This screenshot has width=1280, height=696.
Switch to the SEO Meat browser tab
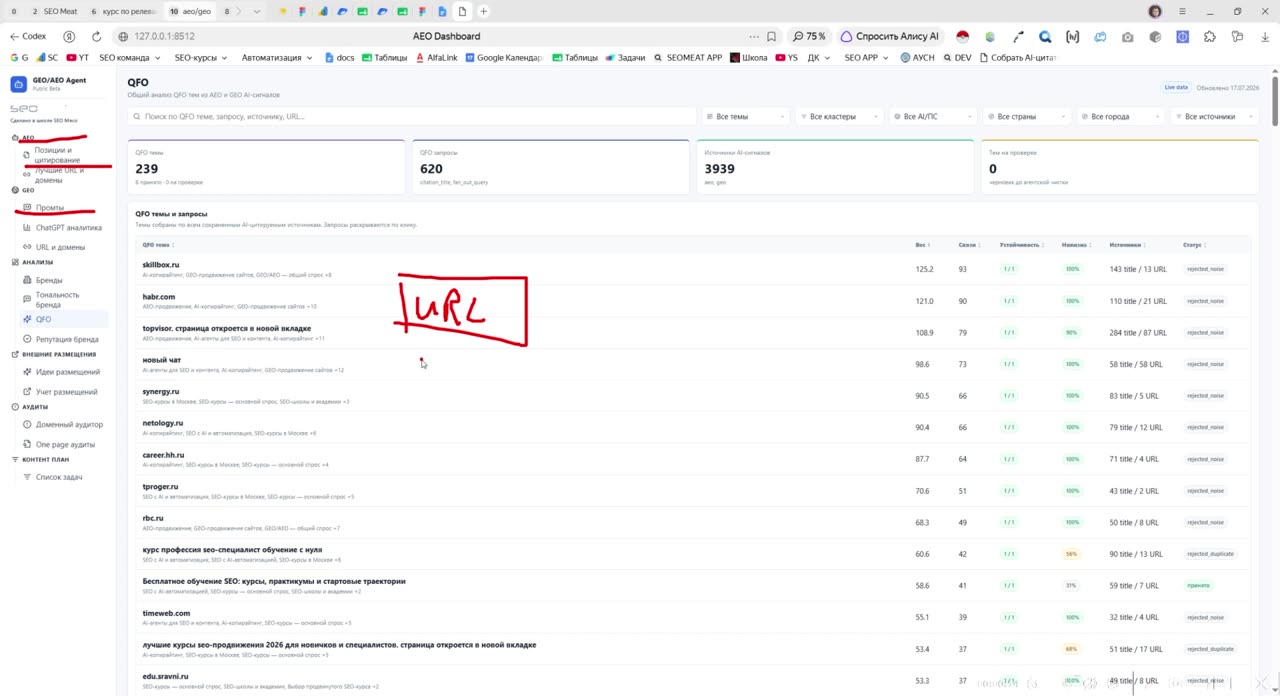pyautogui.click(x=55, y=11)
